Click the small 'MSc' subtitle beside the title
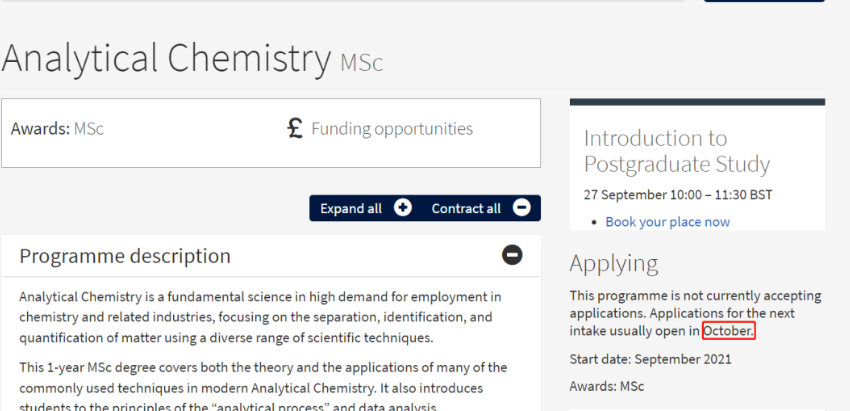Screen dimensions: 850x411 click(x=361, y=63)
